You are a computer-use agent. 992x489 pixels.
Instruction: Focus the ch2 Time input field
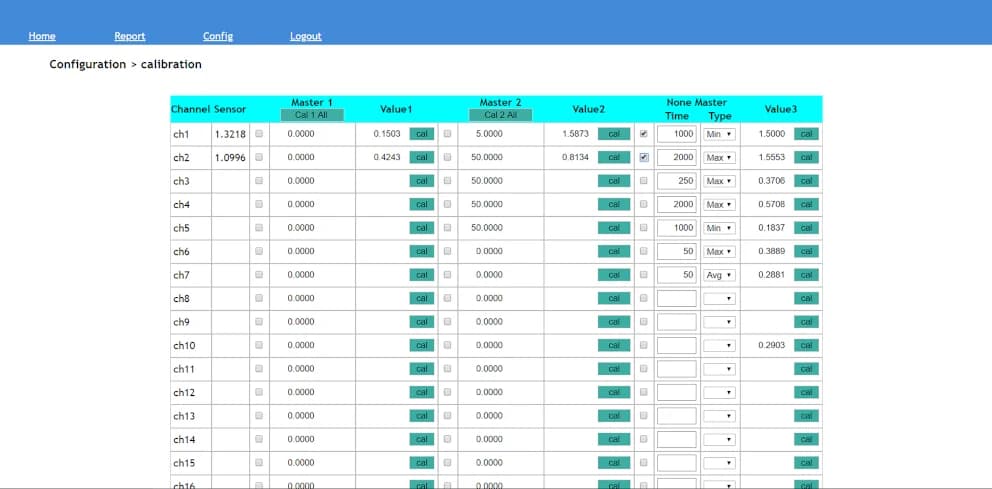tap(676, 158)
